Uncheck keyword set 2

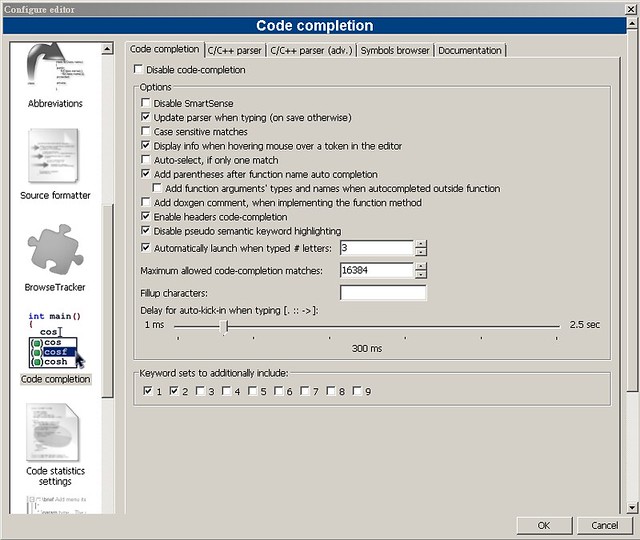[x=174, y=391]
